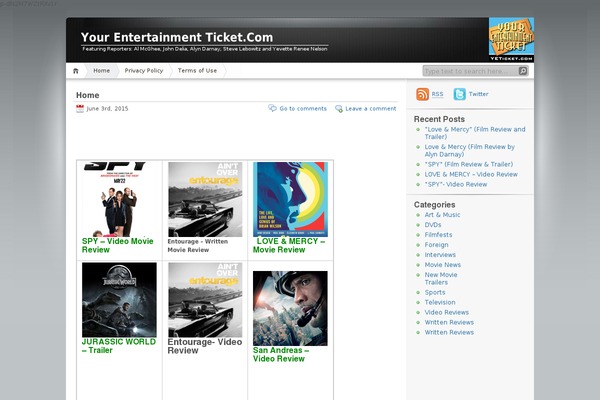This screenshot has height=400, width=600.
Task: Click the Categories sidebar heading
Action: coord(434,205)
